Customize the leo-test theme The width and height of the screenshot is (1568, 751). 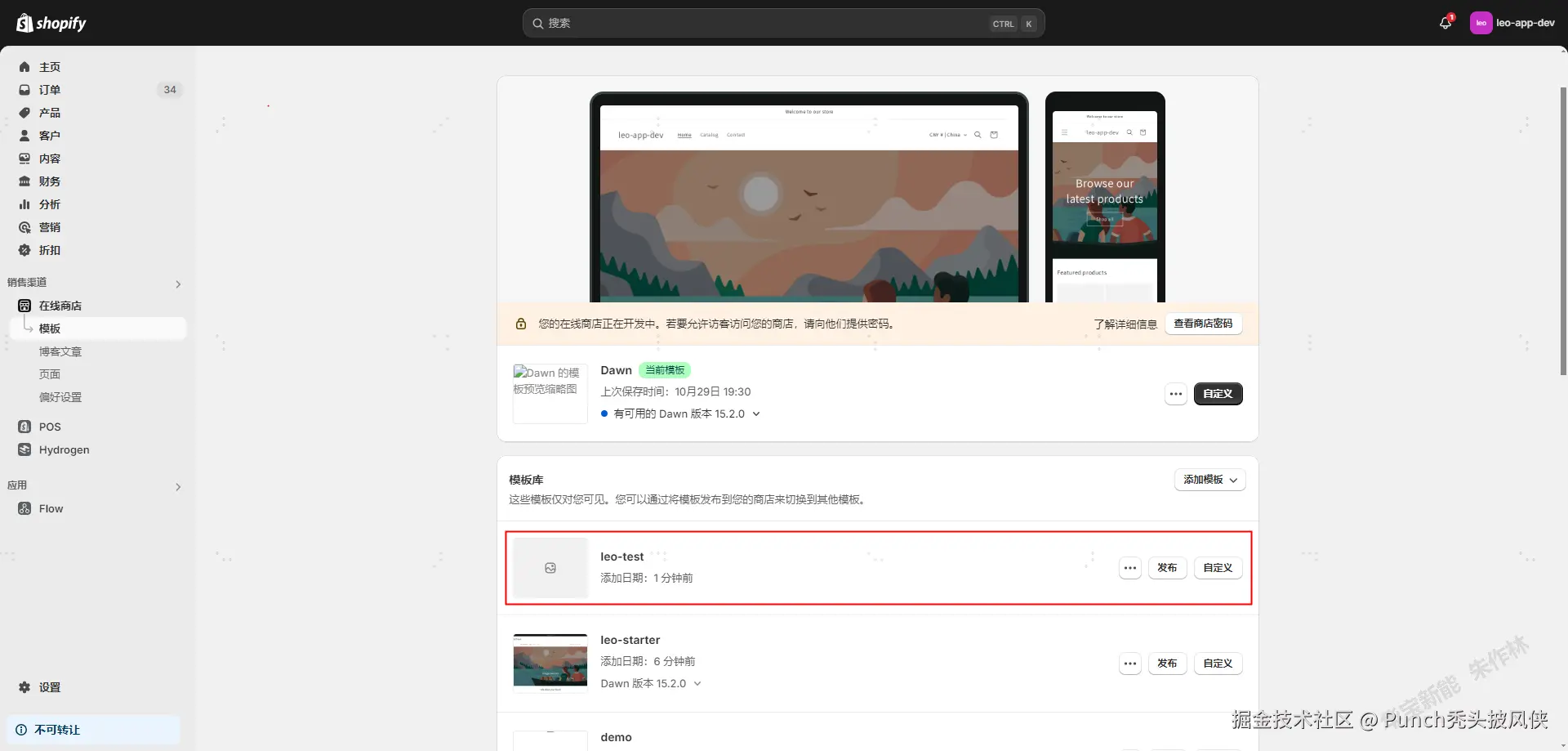[1218, 568]
